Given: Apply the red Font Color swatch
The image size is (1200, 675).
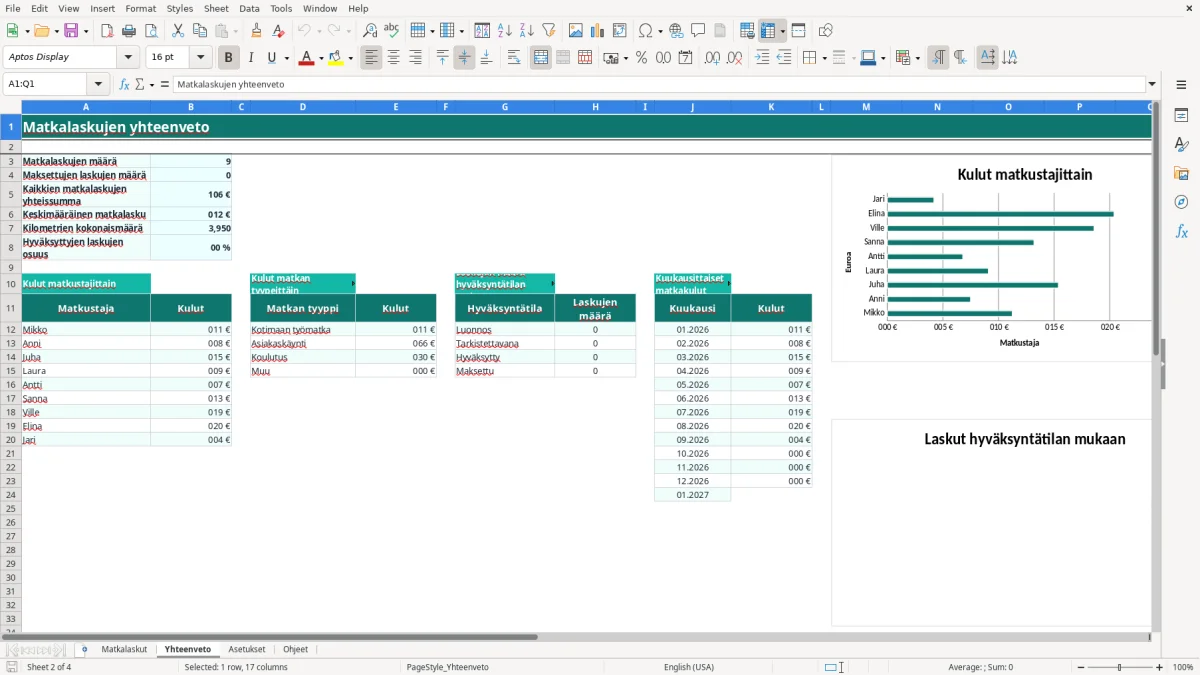Looking at the screenshot, I should [306, 58].
